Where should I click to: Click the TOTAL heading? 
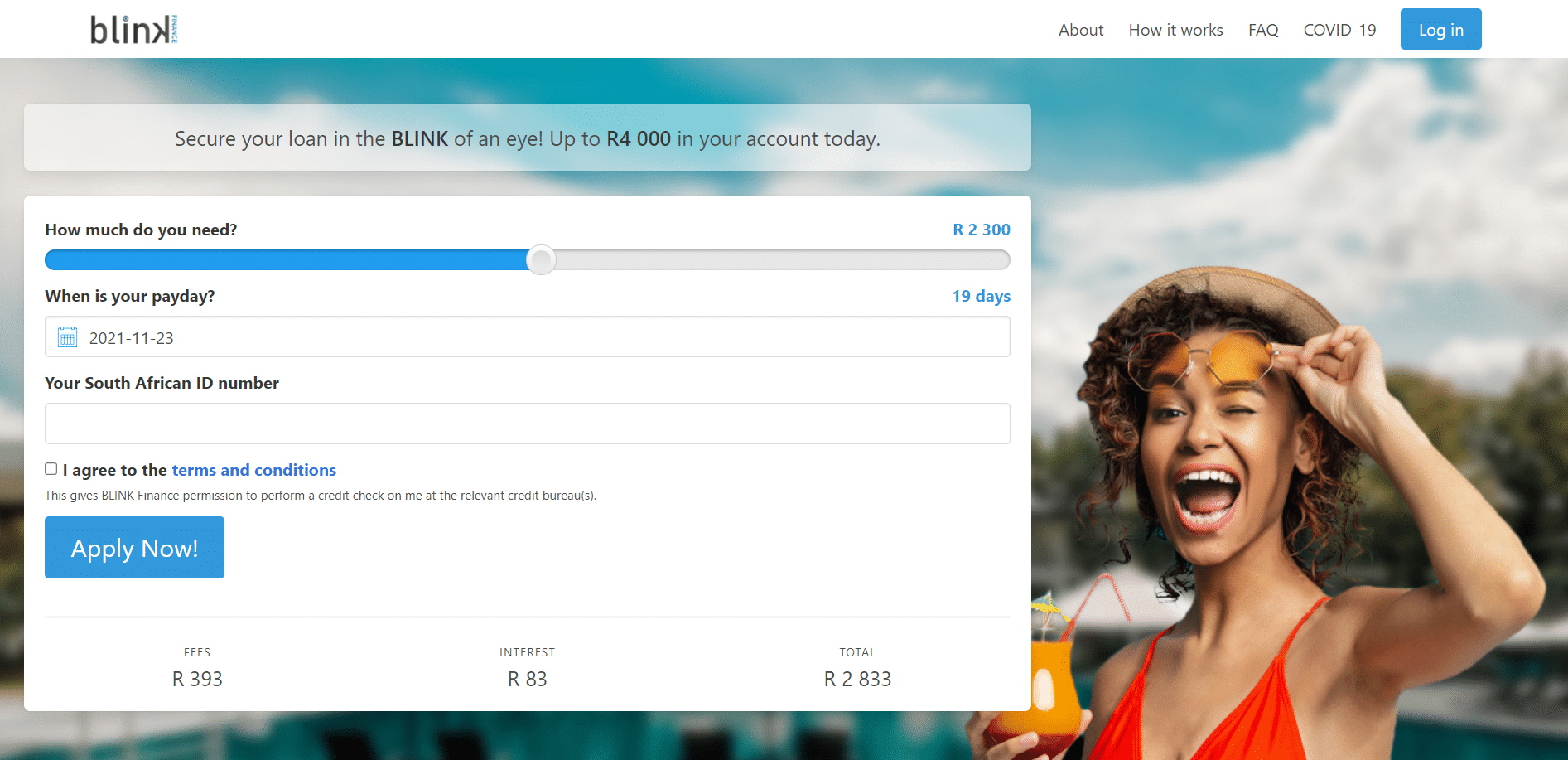[x=857, y=652]
